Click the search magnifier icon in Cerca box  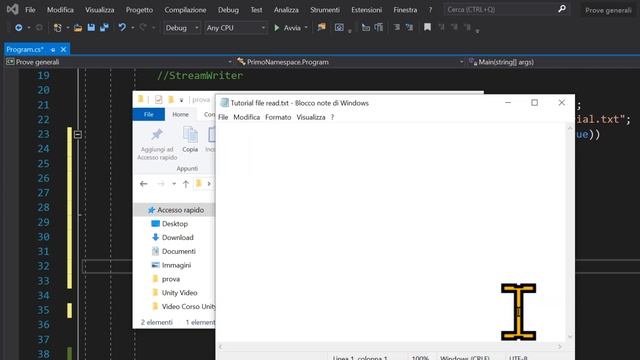point(562,9)
